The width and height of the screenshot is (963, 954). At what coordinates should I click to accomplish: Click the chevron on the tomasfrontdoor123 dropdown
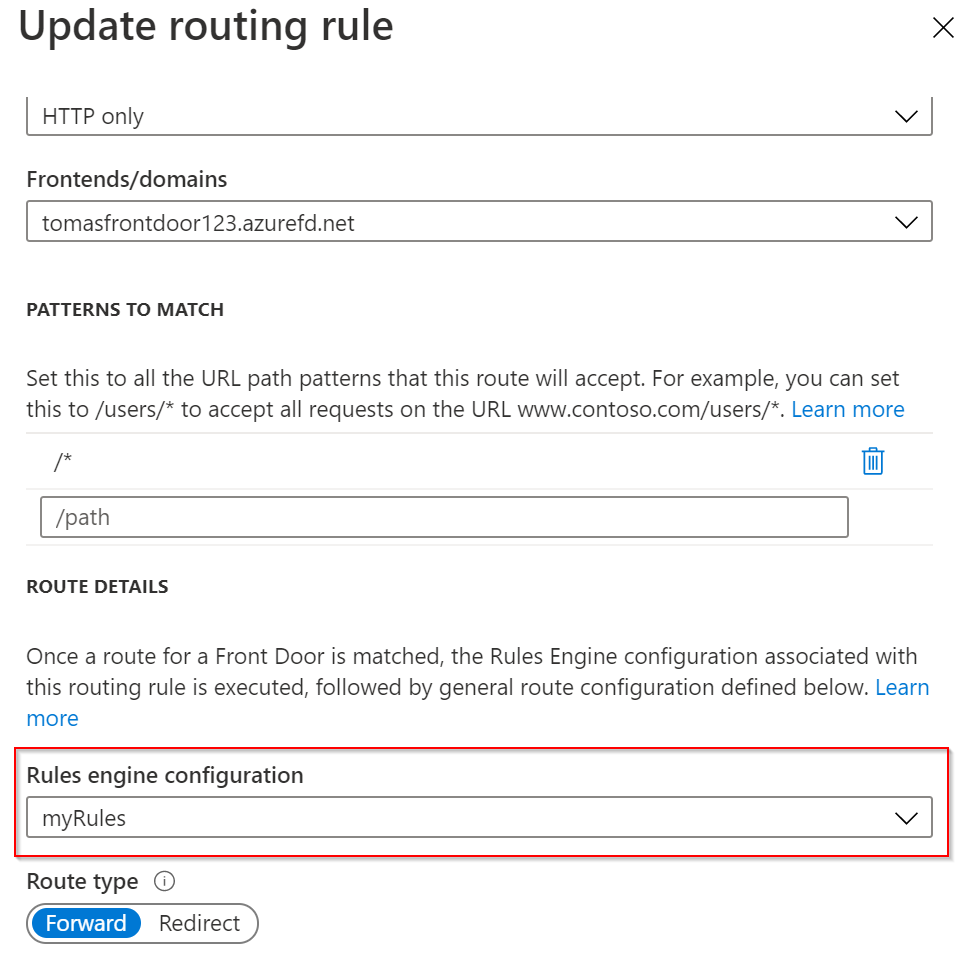click(906, 222)
